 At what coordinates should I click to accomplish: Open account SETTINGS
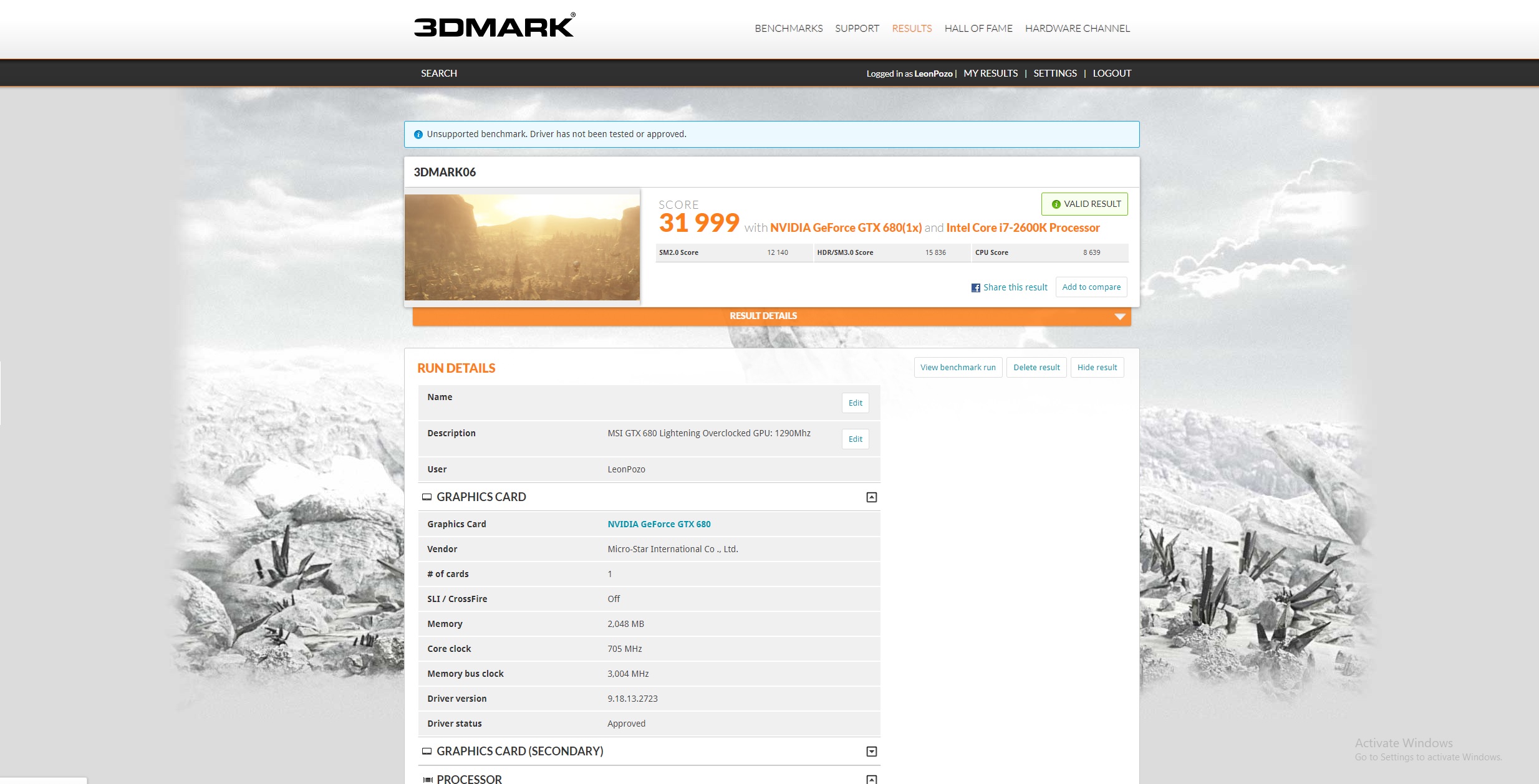coord(1054,74)
